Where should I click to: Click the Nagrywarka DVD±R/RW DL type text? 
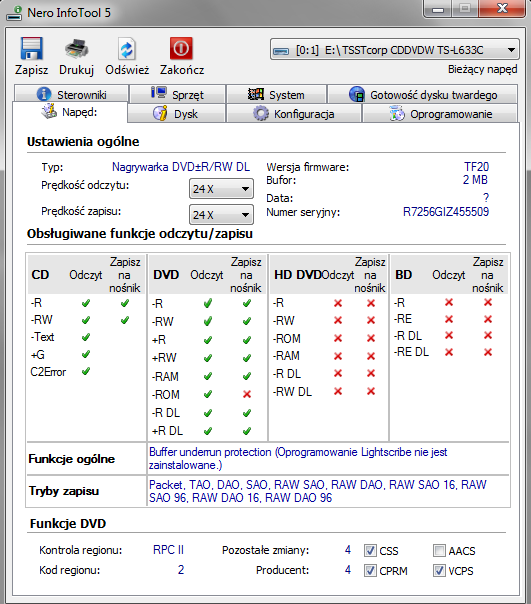pyautogui.click(x=181, y=167)
